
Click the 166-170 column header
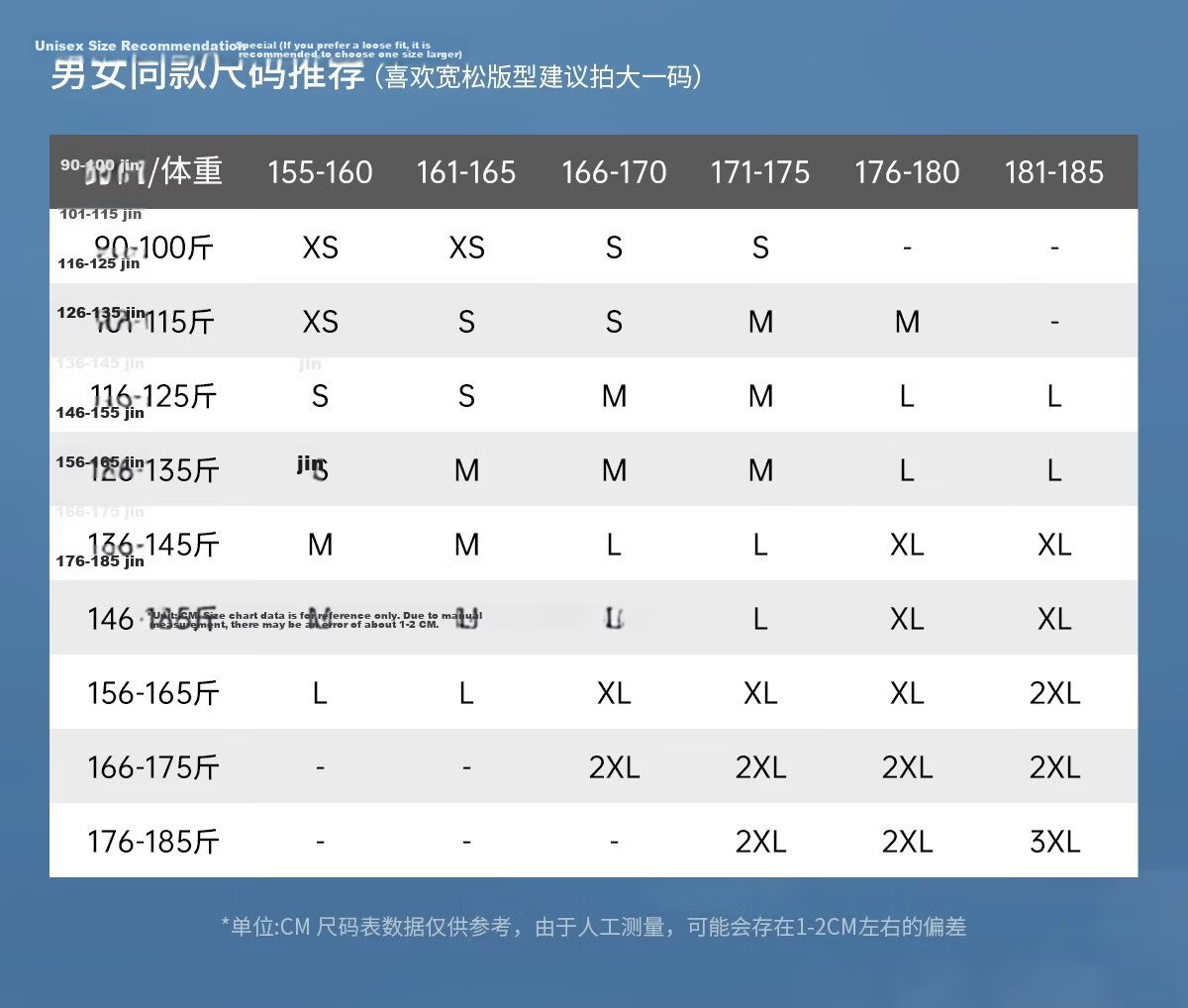tap(614, 172)
